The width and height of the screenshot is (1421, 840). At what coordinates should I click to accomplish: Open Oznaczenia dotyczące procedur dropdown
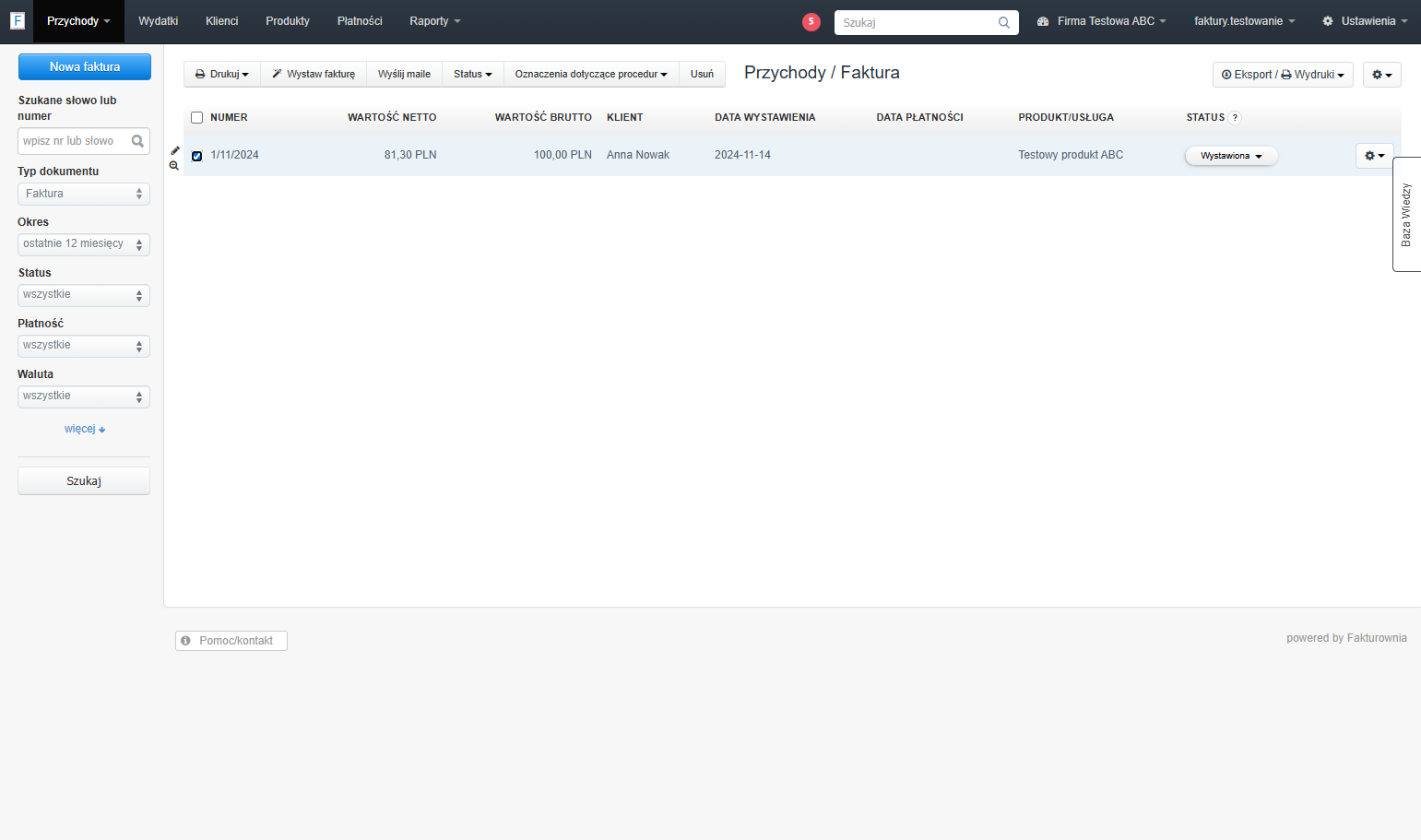pos(591,75)
